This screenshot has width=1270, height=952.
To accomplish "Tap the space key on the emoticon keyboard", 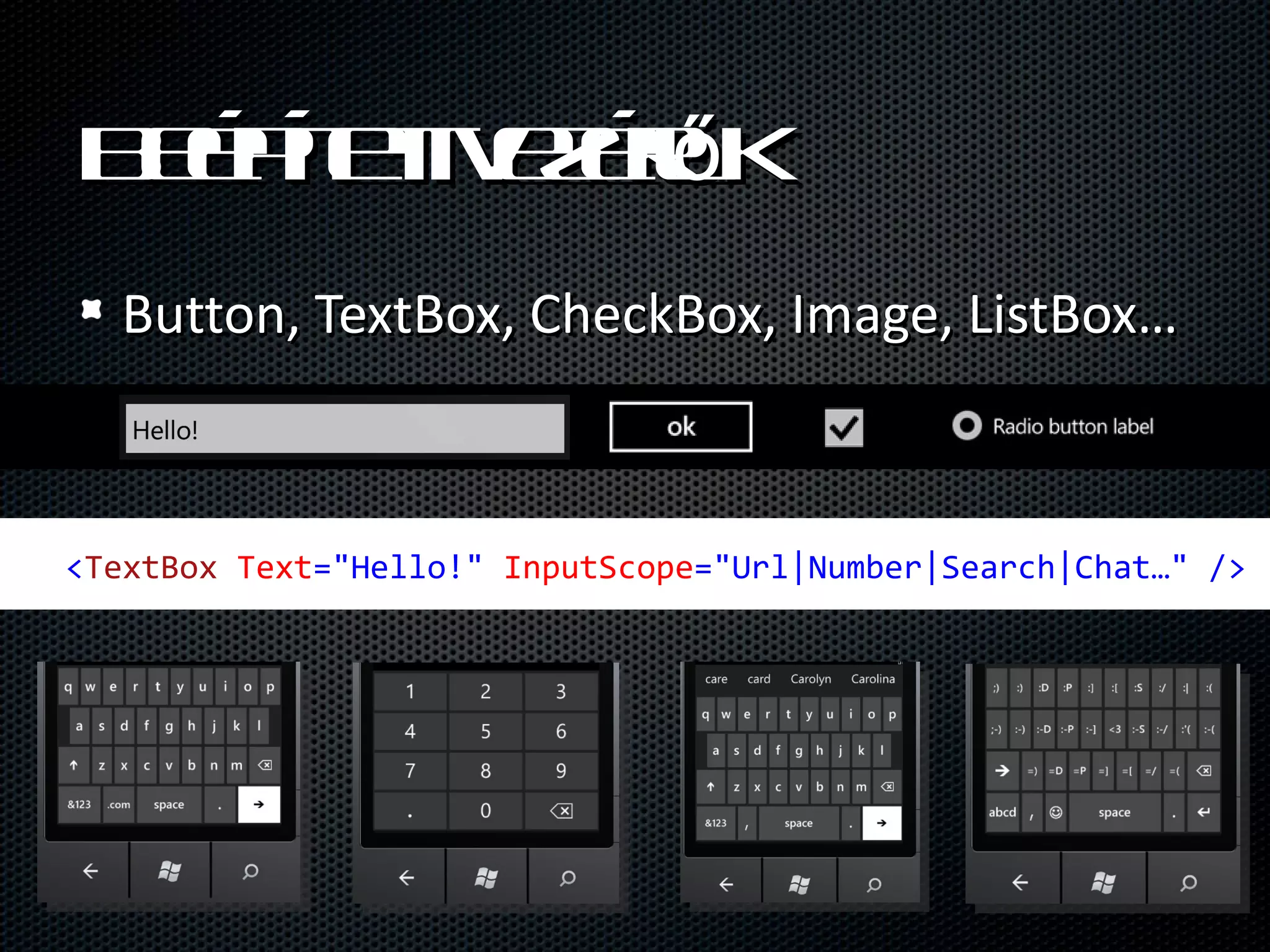I will (1114, 812).
